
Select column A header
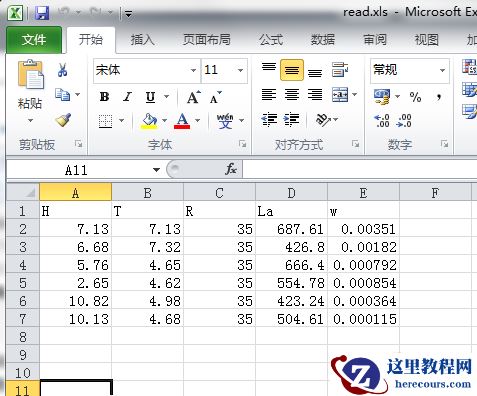pos(76,192)
